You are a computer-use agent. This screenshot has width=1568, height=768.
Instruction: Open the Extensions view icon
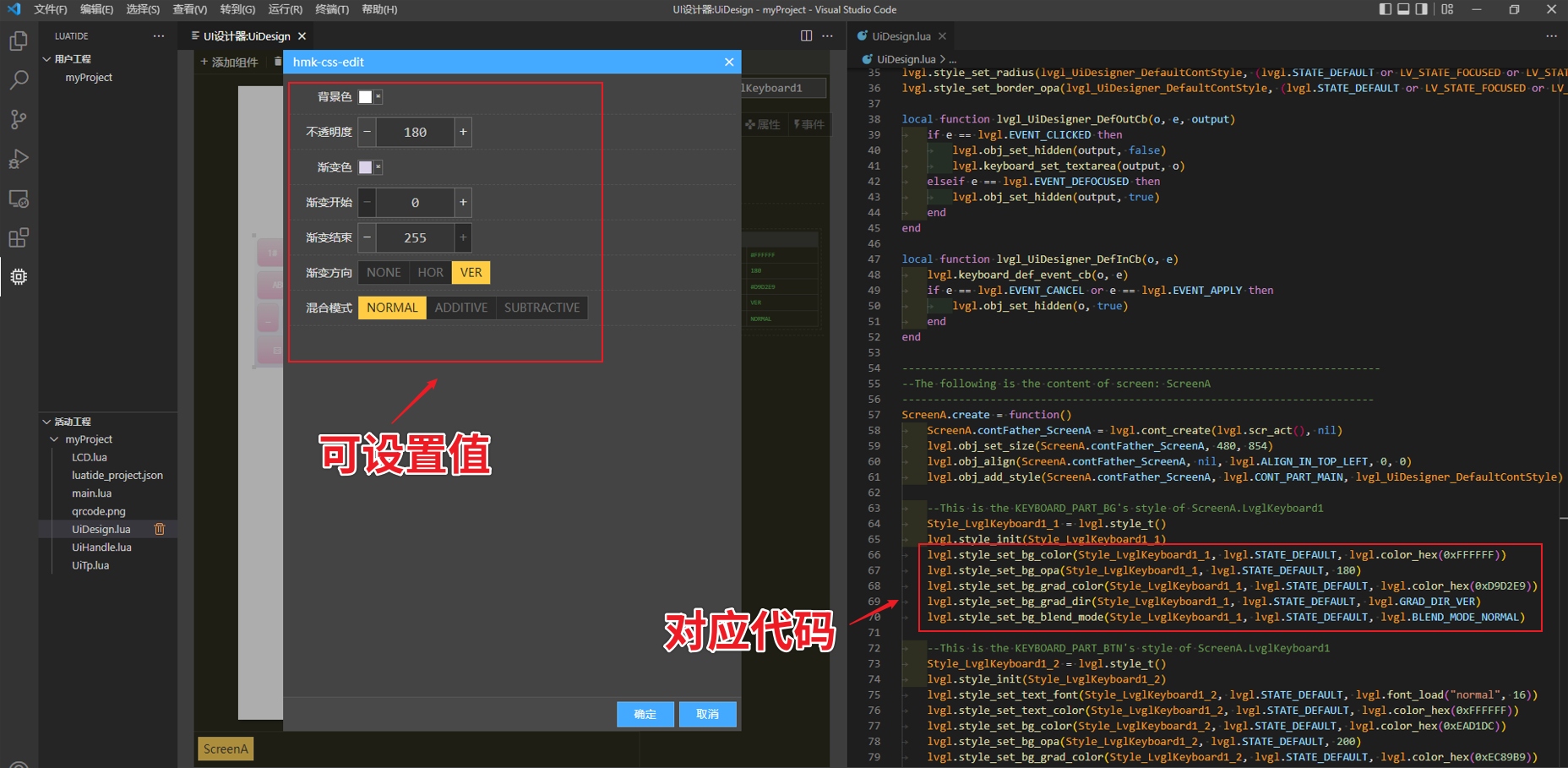pyautogui.click(x=19, y=237)
